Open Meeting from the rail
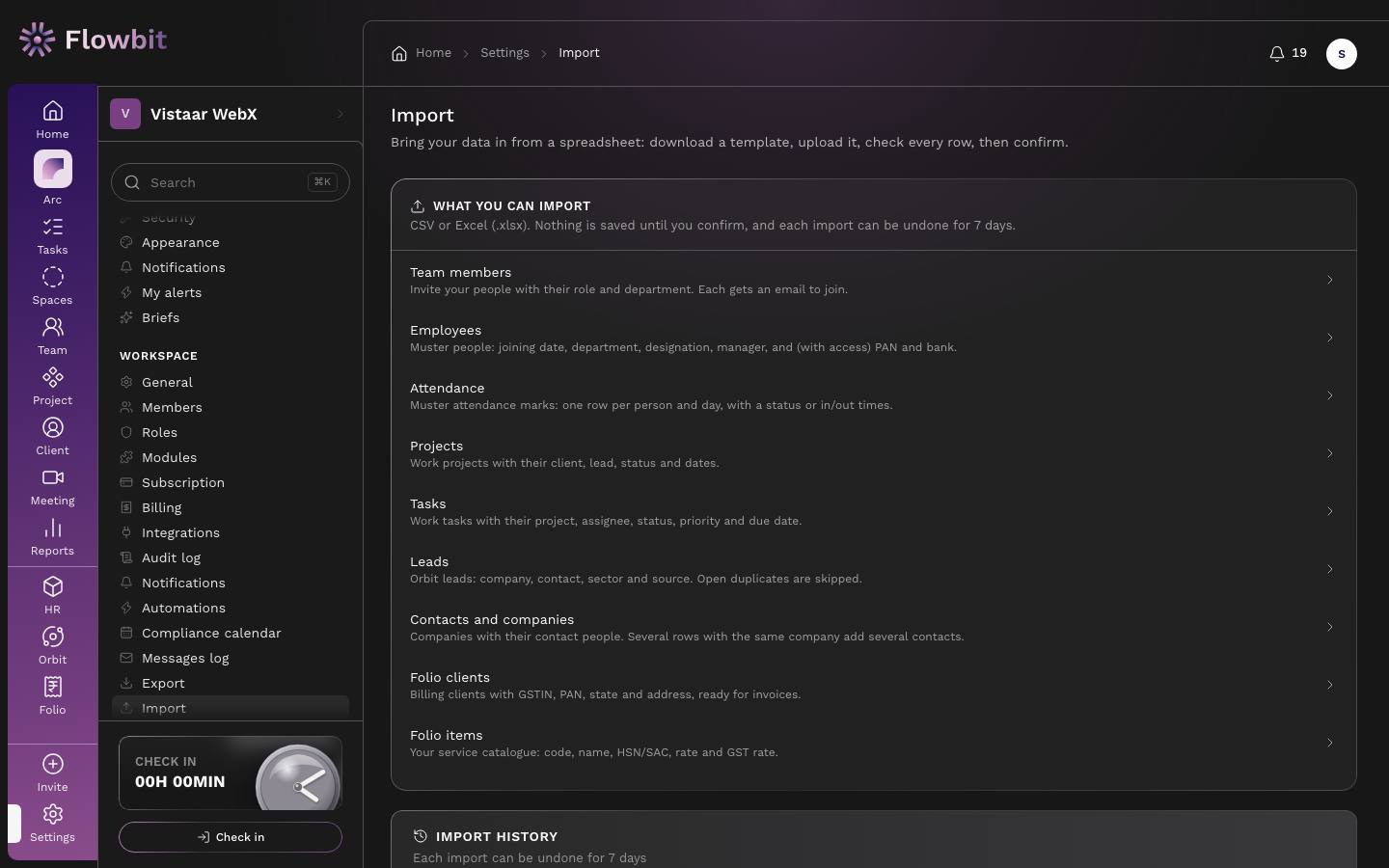Viewport: 1389px width, 868px height. click(x=52, y=487)
